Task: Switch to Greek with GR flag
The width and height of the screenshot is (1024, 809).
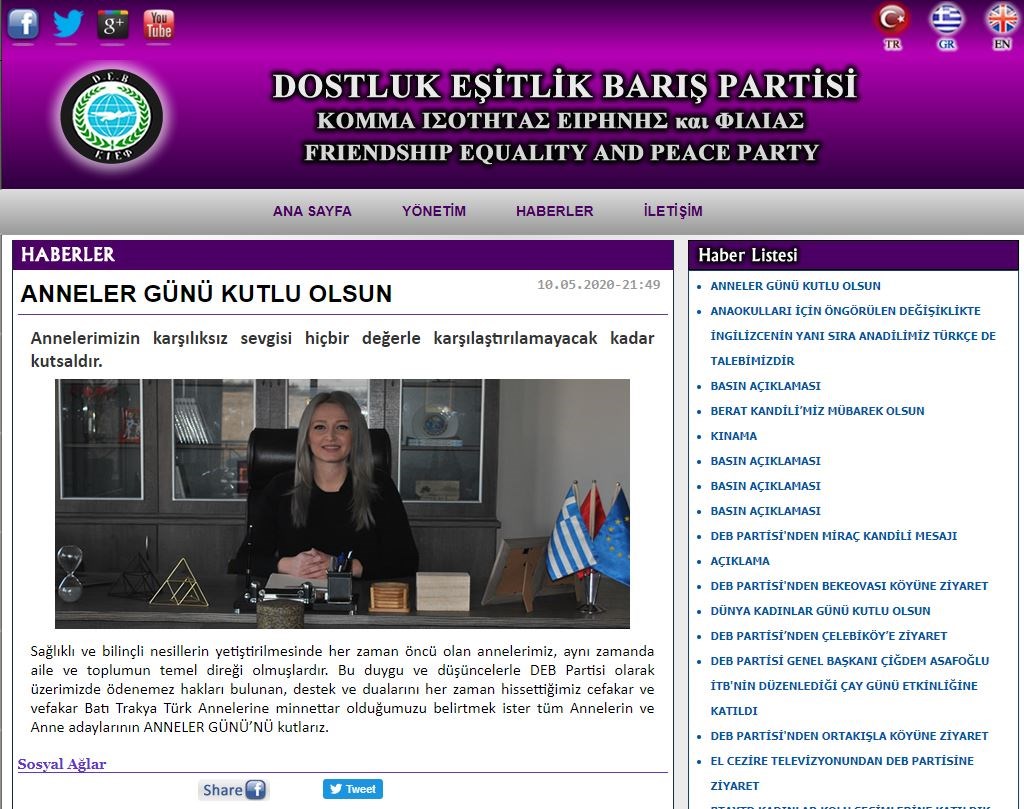Action: pos(947,20)
